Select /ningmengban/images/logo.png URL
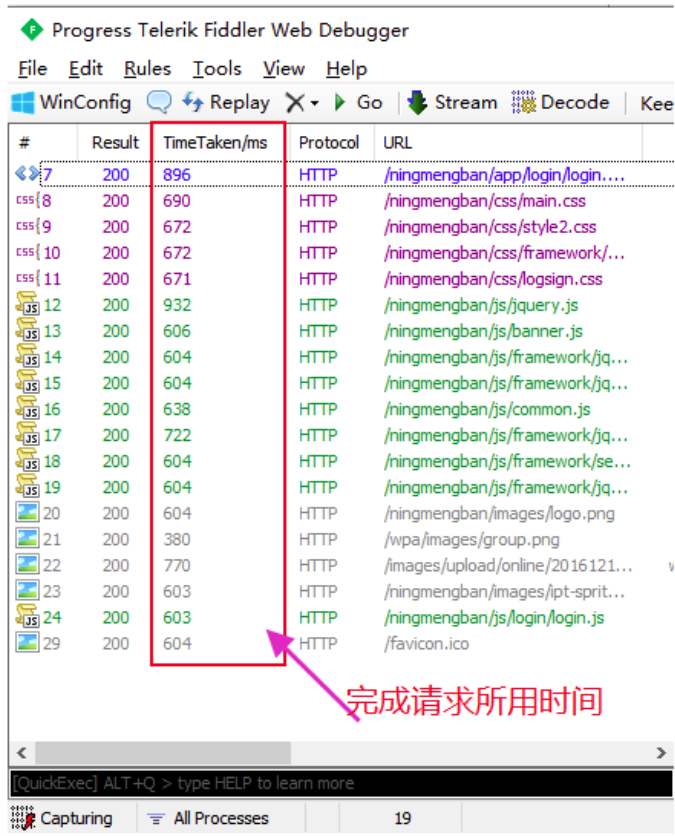675x836 pixels. 500,513
